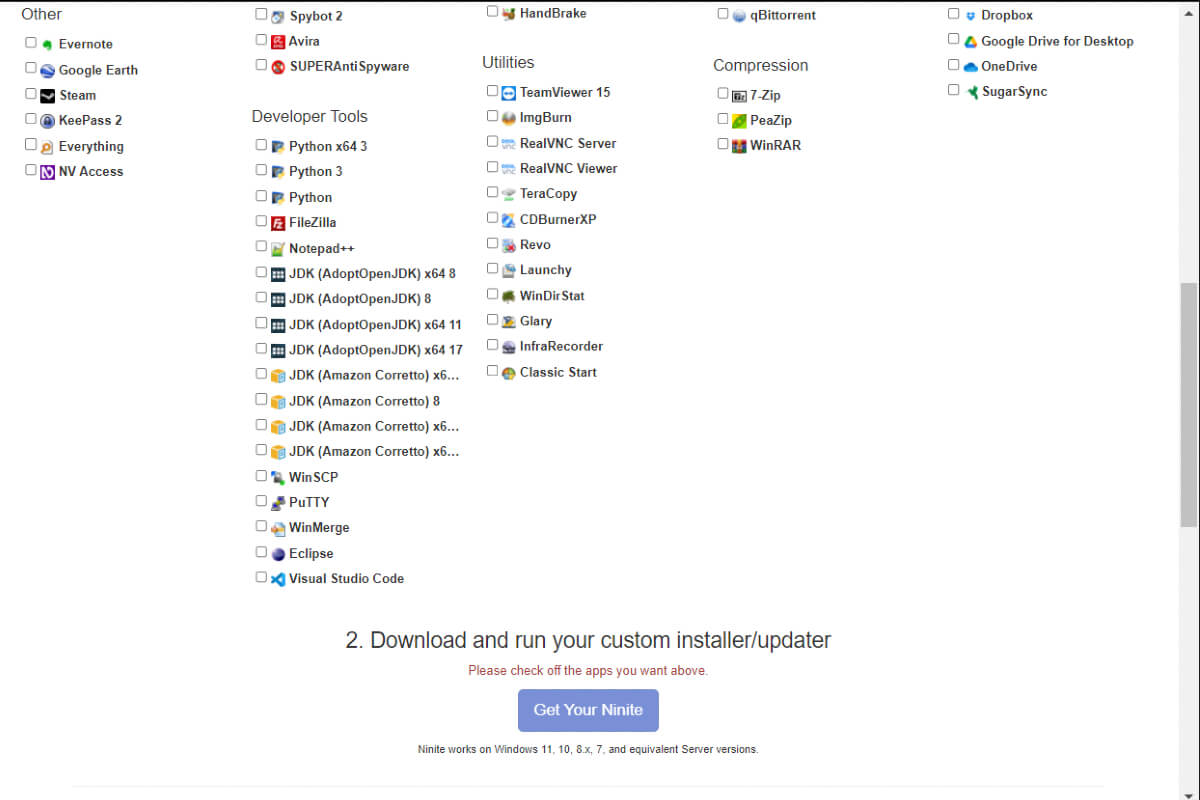The image size is (1200, 800).
Task: Click the TeamViewer 15 icon
Action: click(x=508, y=92)
